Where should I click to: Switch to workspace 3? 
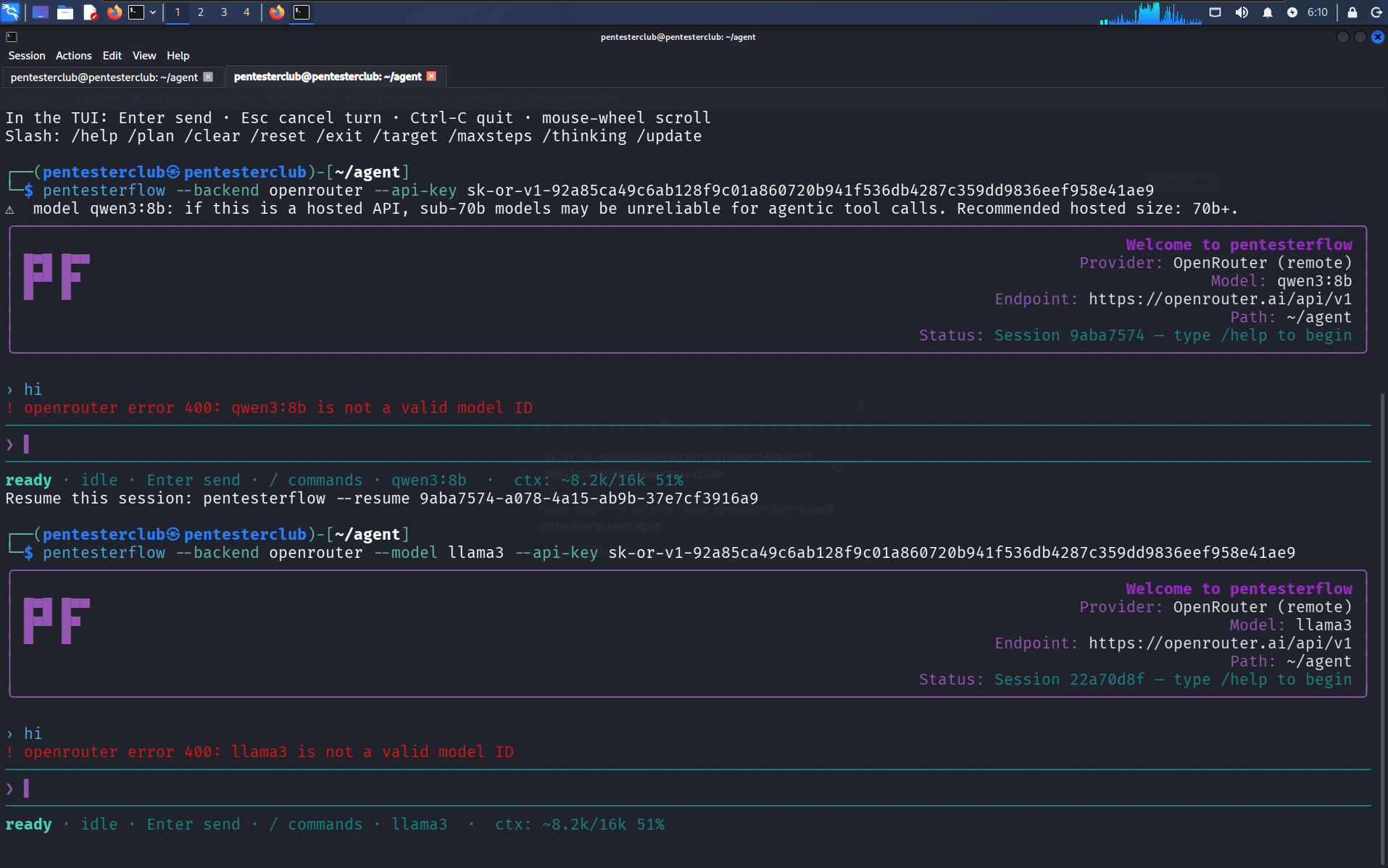[224, 12]
